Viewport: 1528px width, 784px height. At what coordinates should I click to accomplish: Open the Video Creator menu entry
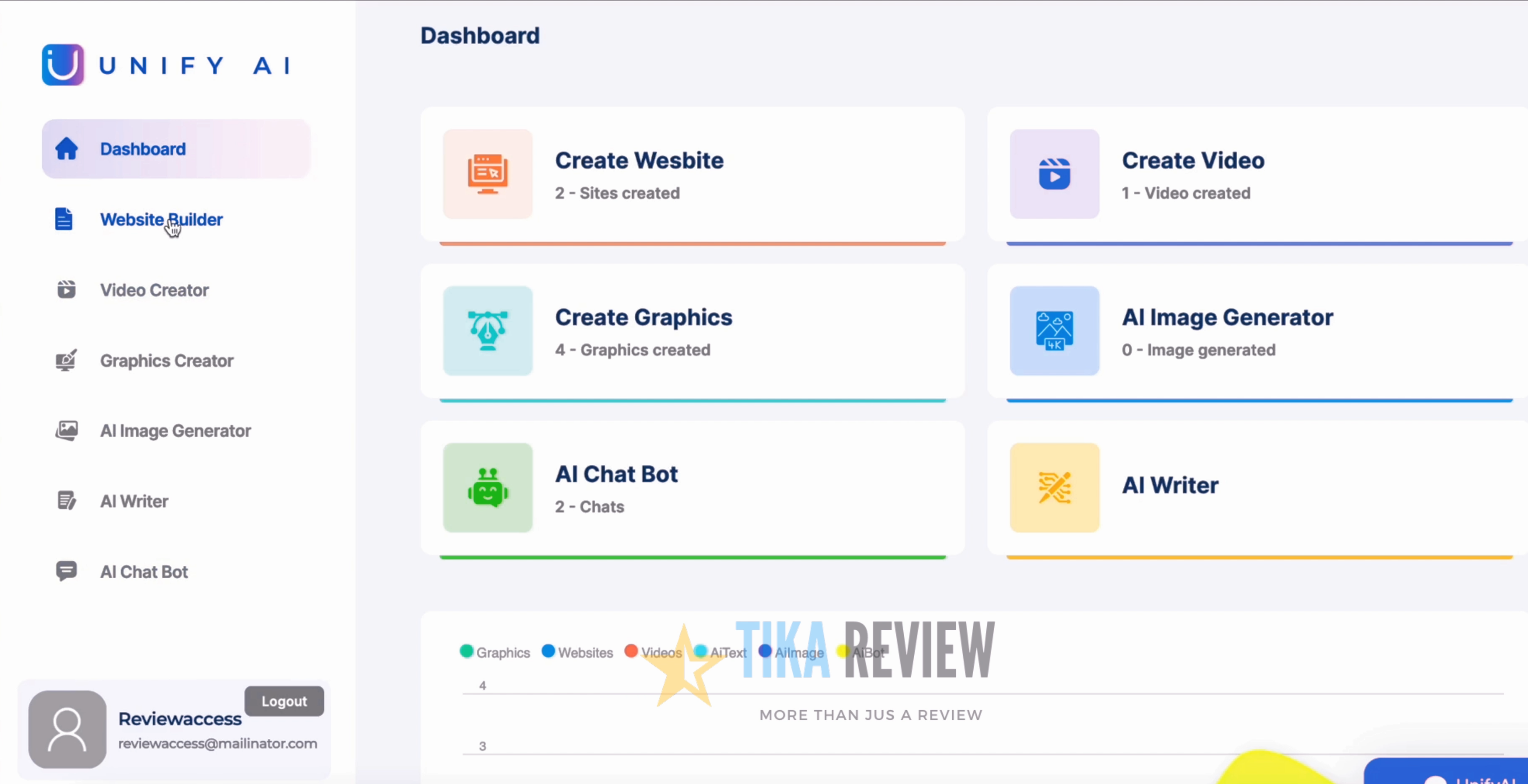pyautogui.click(x=154, y=290)
